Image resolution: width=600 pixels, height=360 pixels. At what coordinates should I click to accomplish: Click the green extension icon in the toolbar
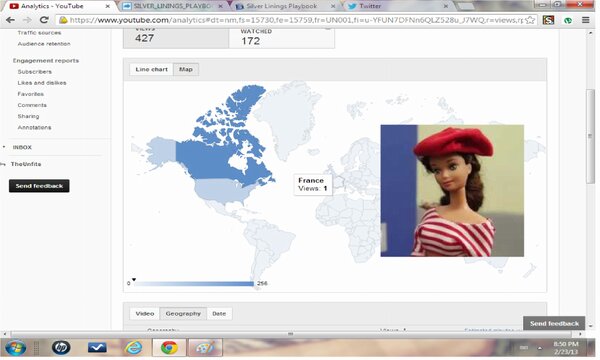click(x=568, y=20)
